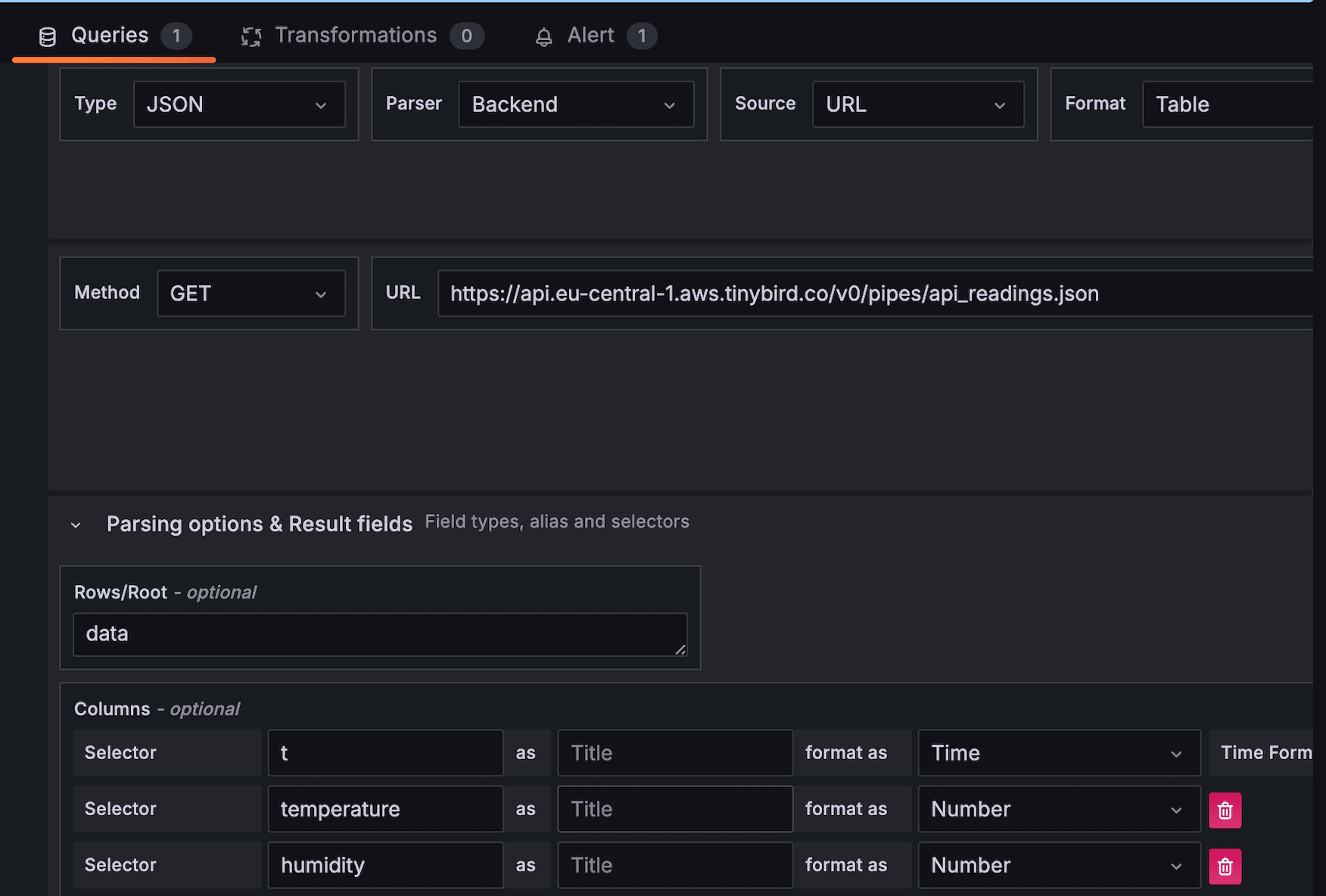Click the temperature selector input
This screenshot has height=896, width=1326.
point(385,809)
